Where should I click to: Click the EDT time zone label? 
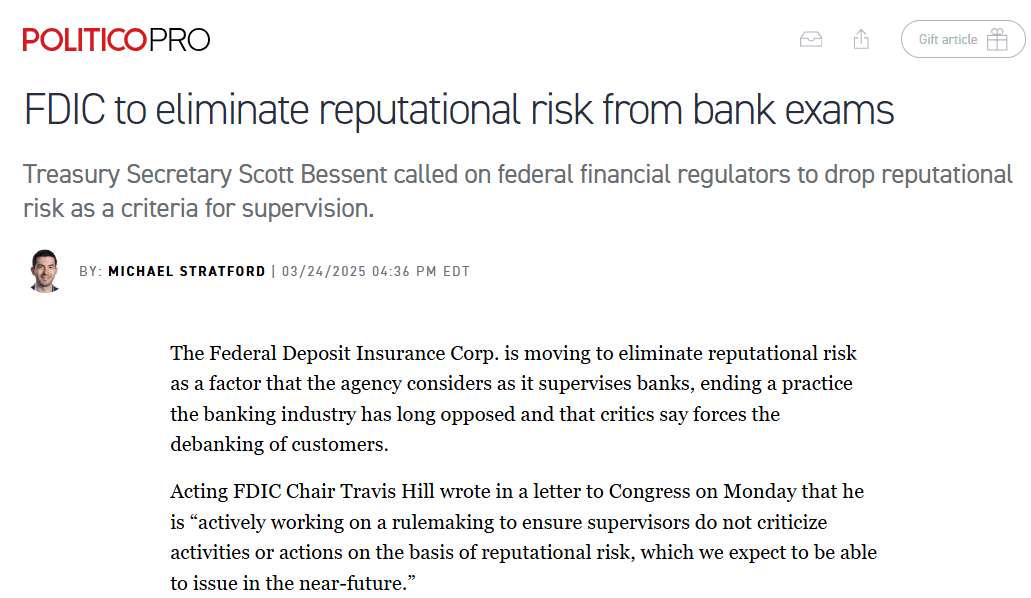point(457,270)
